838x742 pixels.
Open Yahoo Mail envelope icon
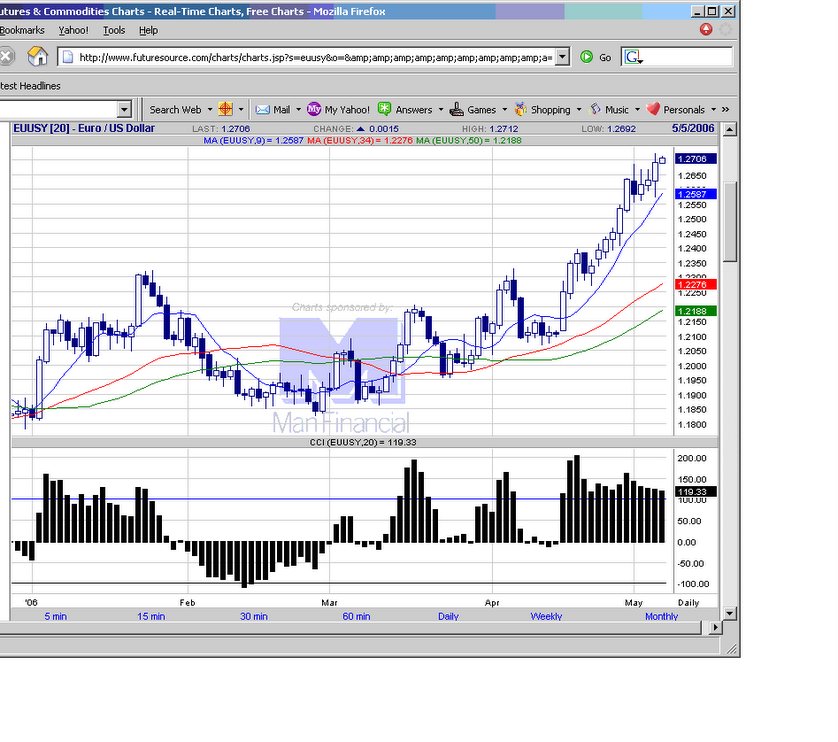[x=262, y=110]
